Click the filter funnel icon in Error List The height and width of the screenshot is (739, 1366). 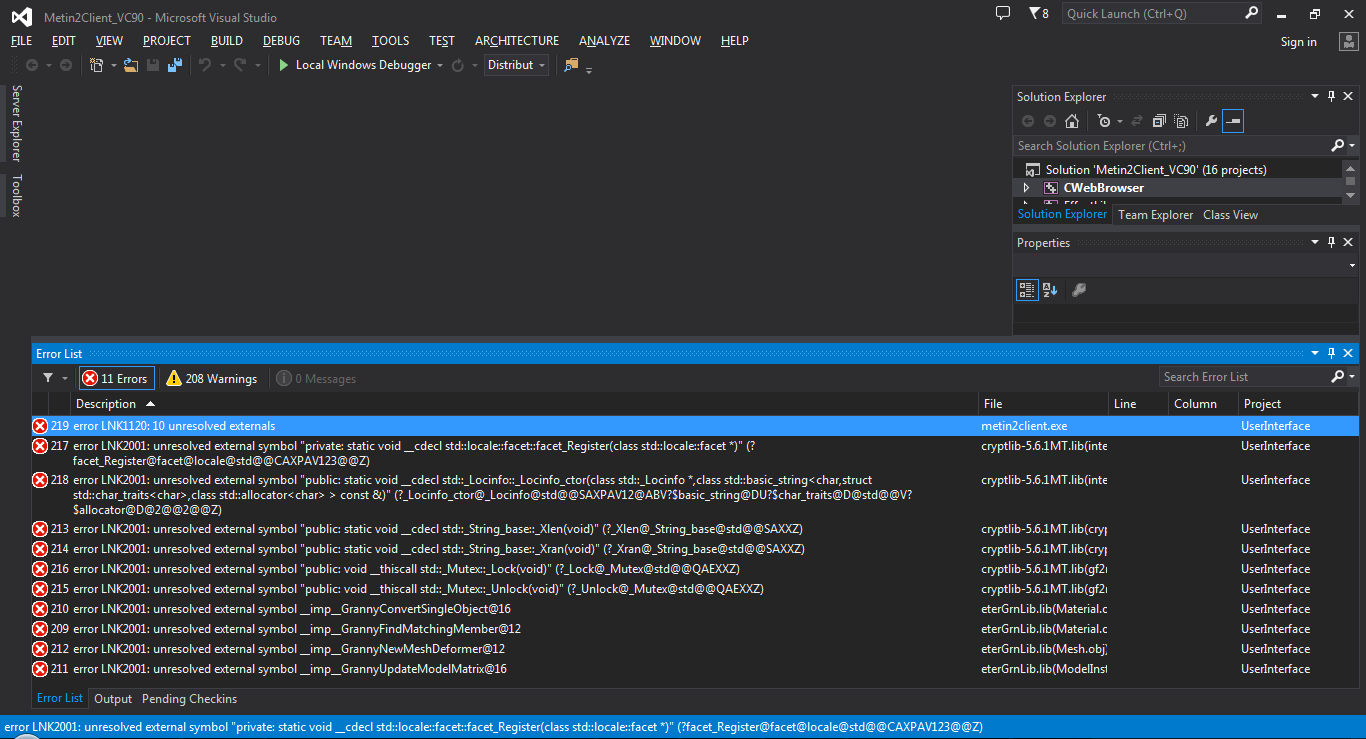tap(48, 378)
